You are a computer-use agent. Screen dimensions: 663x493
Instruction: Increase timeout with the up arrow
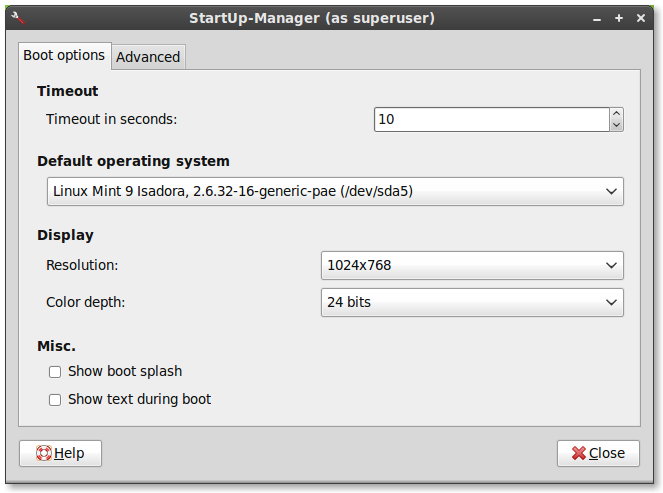tap(616, 113)
